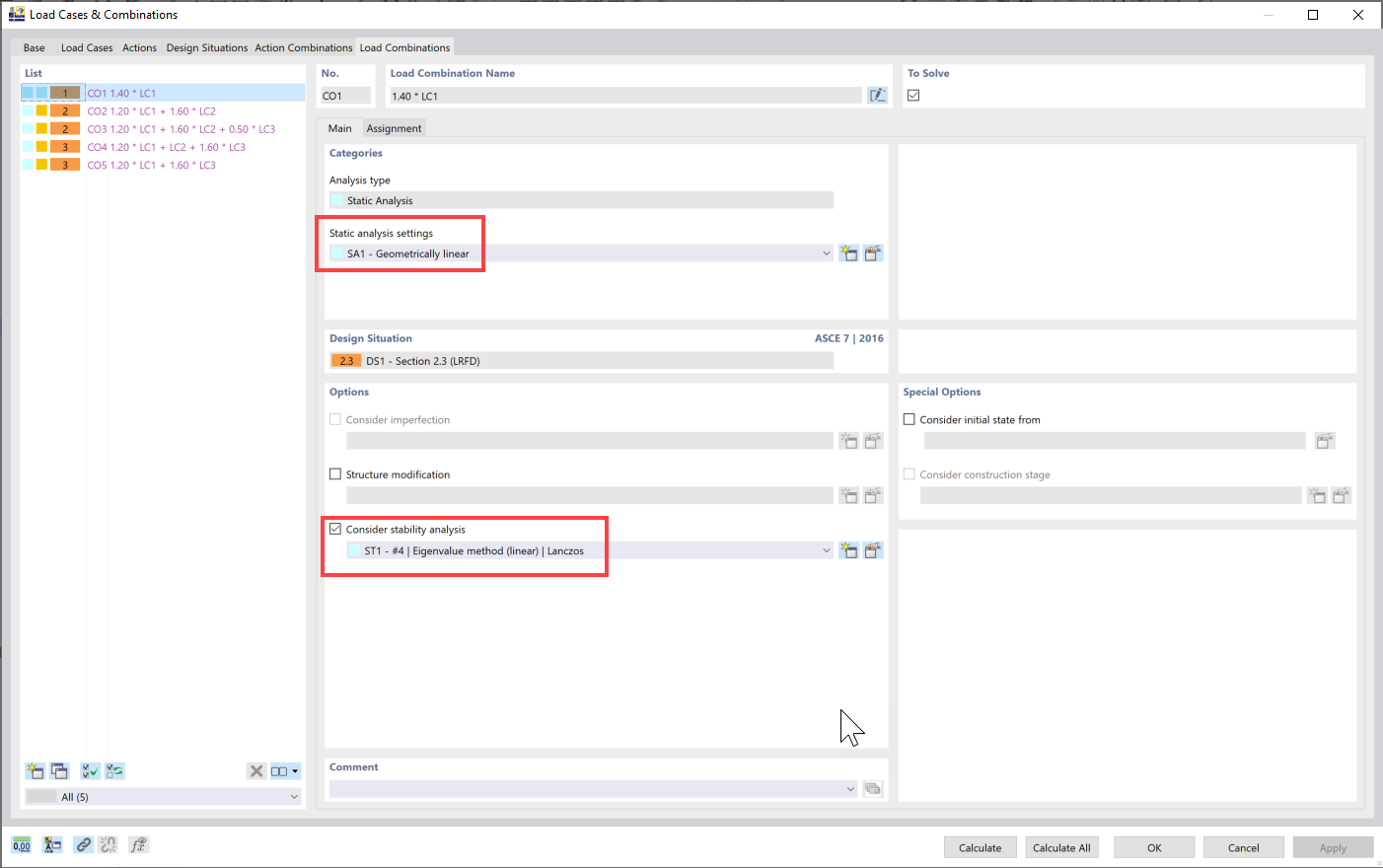Image resolution: width=1383 pixels, height=868 pixels.
Task: Open the formula editor via the fx icon
Action: (139, 844)
